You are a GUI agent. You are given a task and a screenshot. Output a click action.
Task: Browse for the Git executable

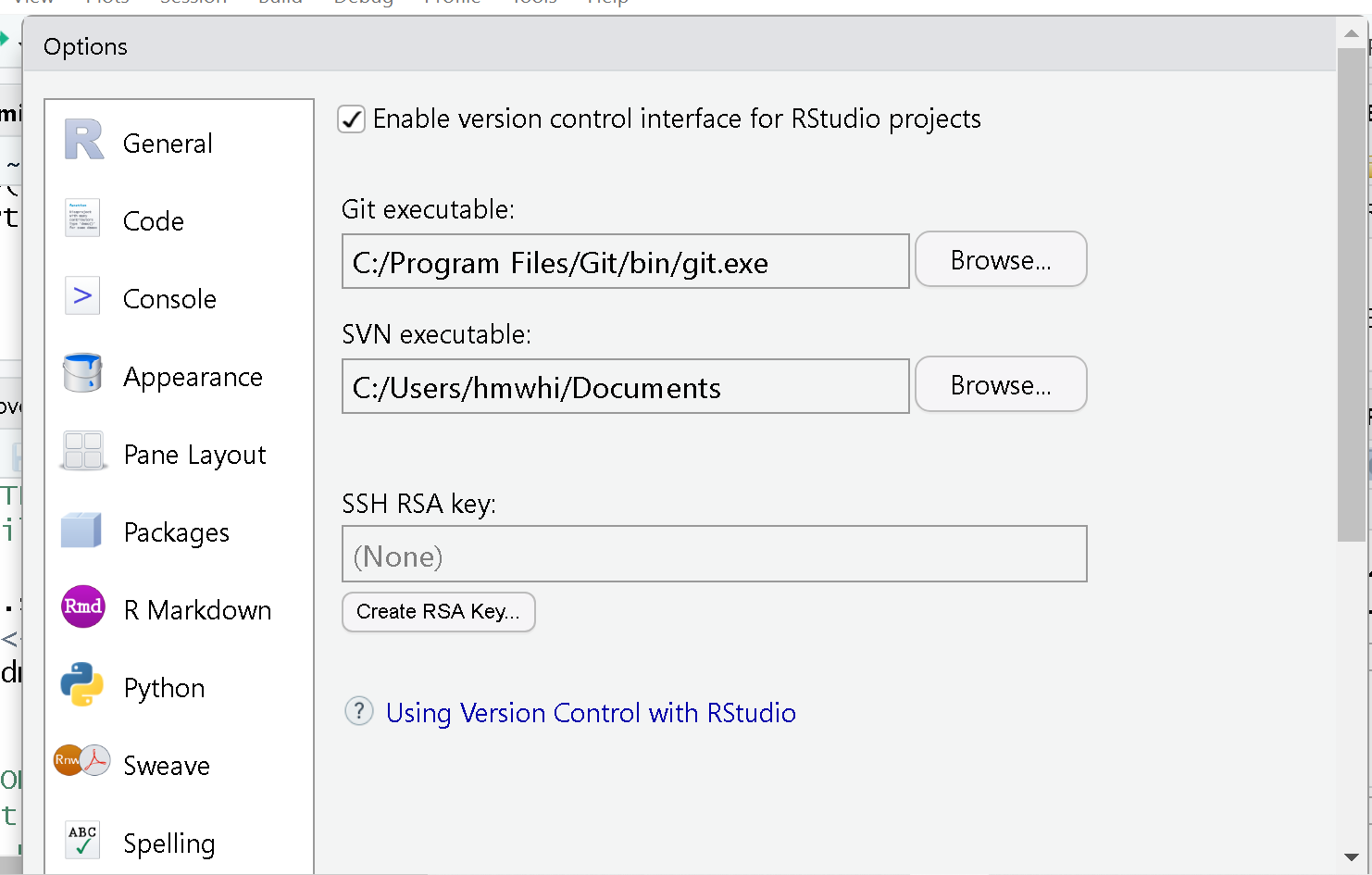(1001, 259)
